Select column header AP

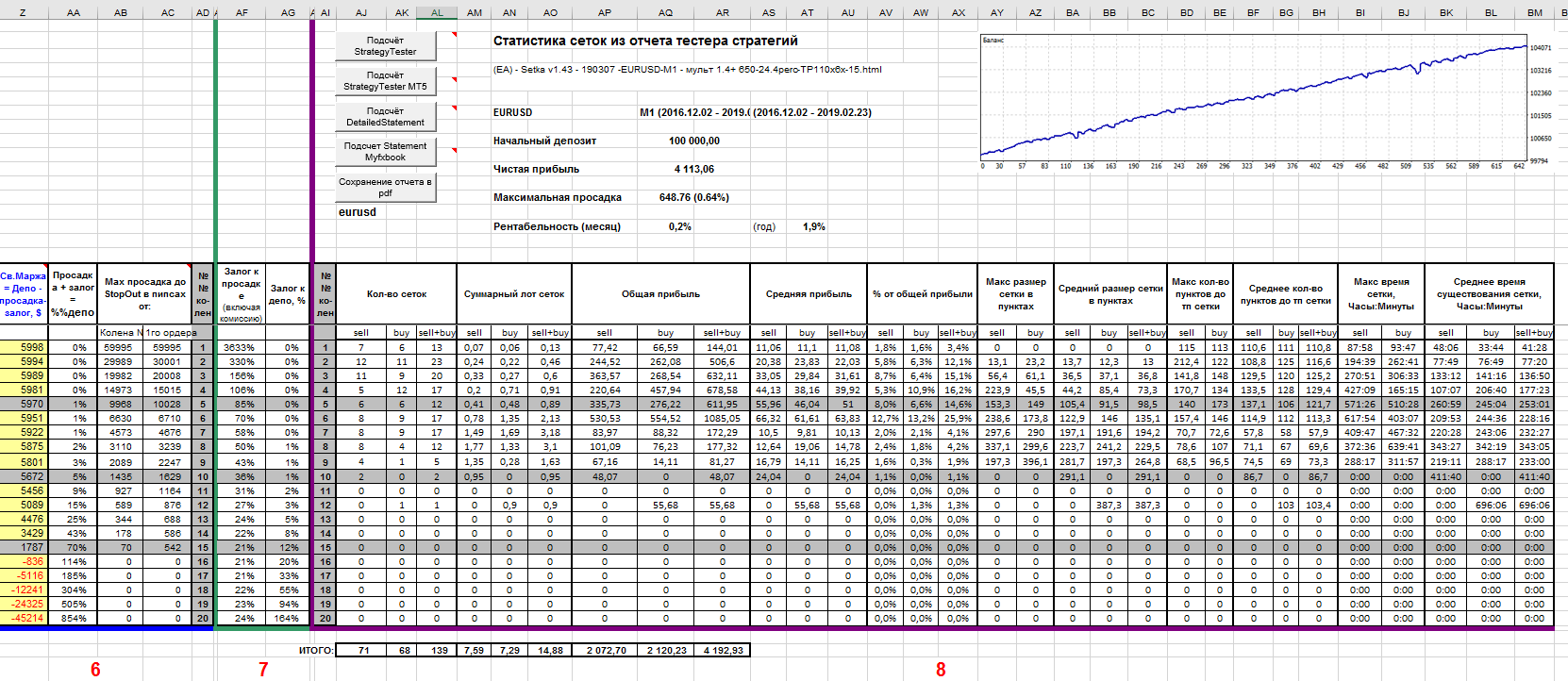click(x=605, y=12)
